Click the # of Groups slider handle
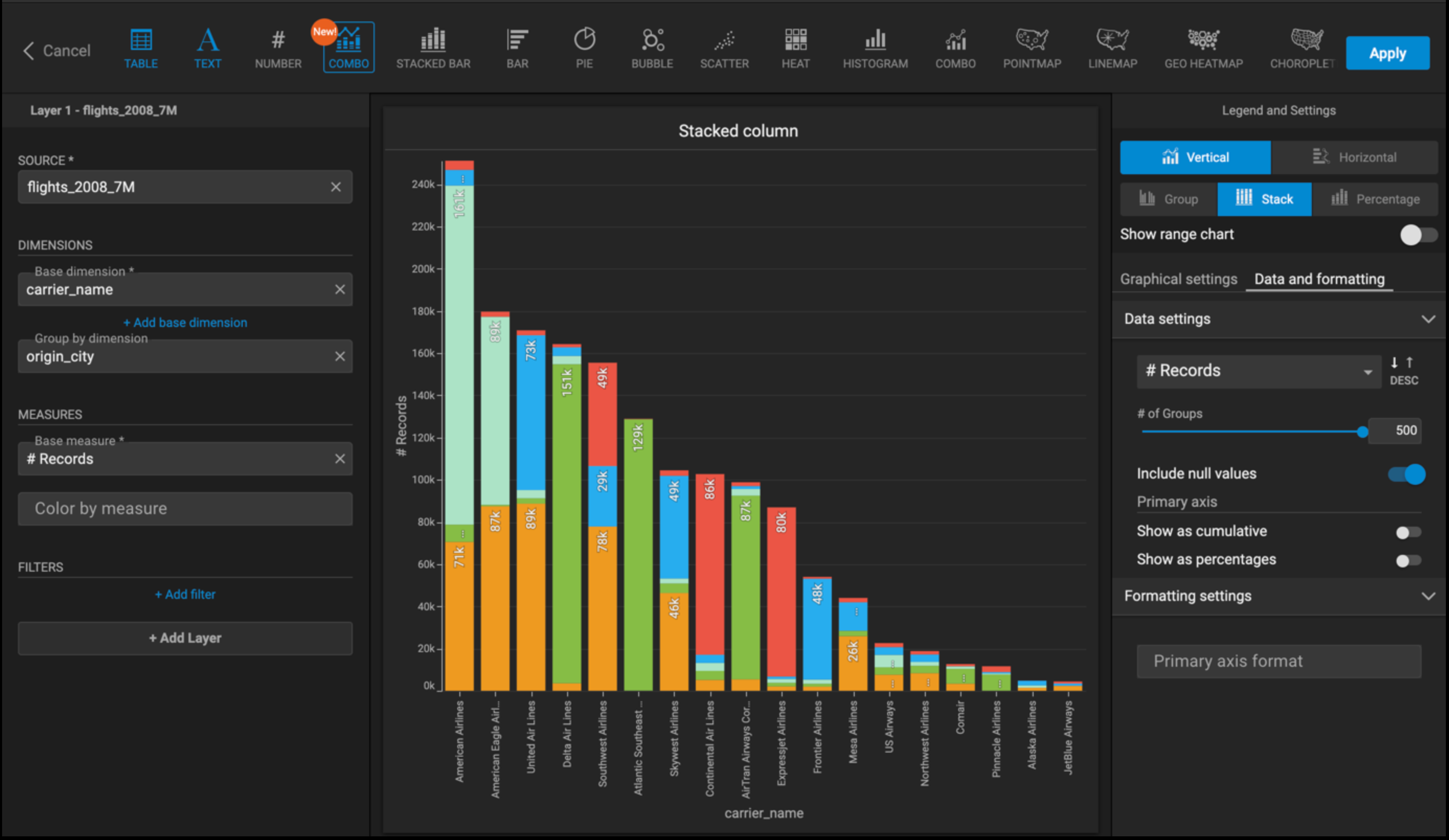Image resolution: width=1449 pixels, height=840 pixels. [x=1362, y=432]
